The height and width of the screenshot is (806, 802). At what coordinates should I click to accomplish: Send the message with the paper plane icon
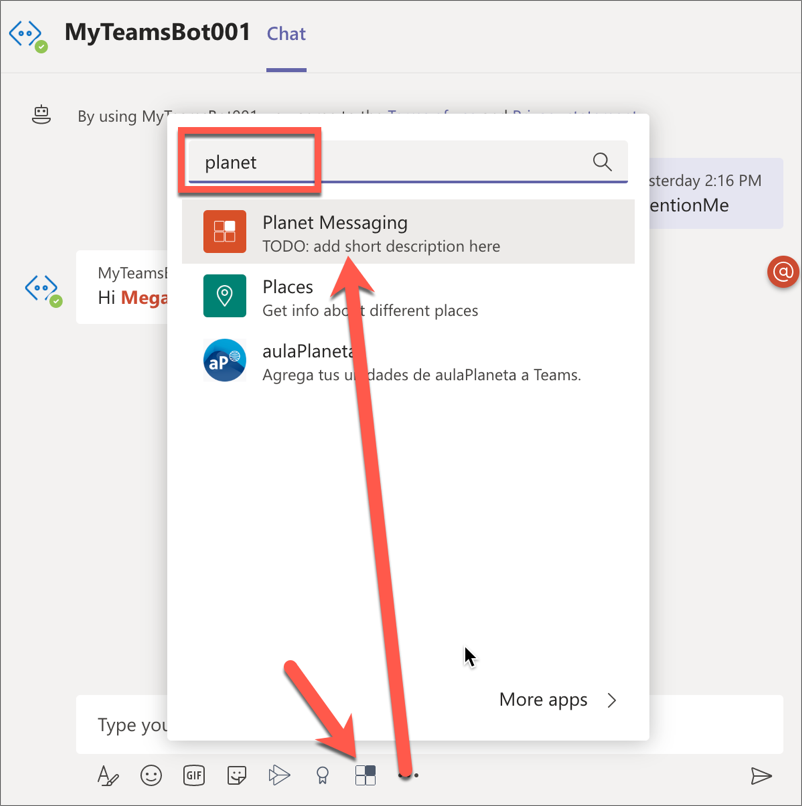(761, 776)
